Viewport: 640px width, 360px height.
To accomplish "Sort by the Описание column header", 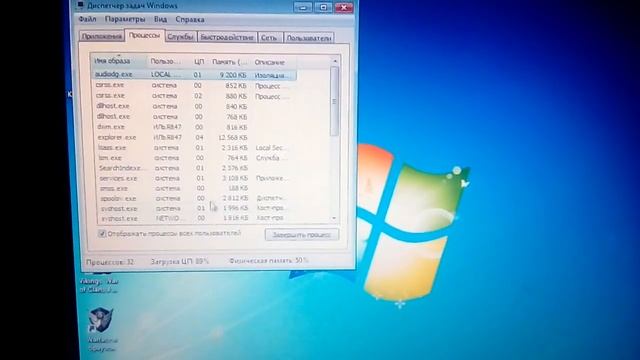I will point(273,62).
